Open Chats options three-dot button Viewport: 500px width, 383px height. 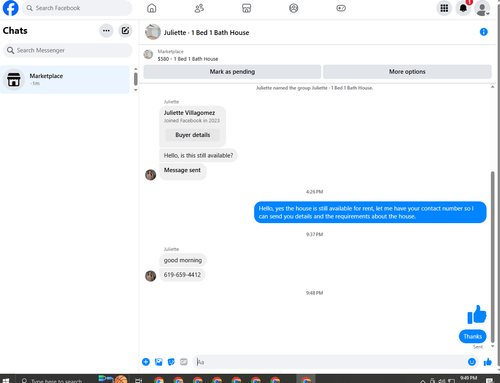[x=106, y=31]
